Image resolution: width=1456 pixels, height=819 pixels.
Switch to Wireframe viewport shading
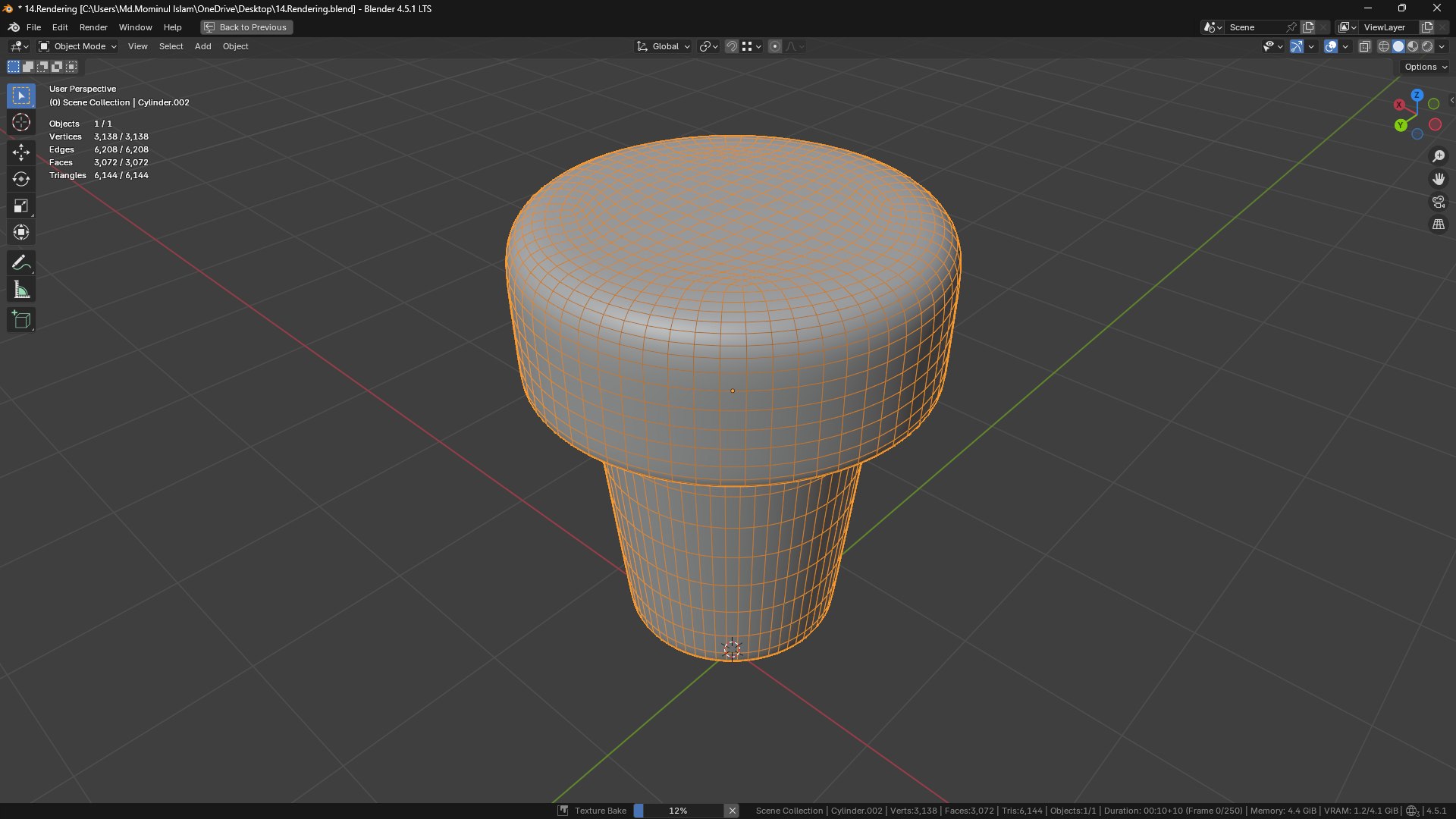click(1383, 46)
